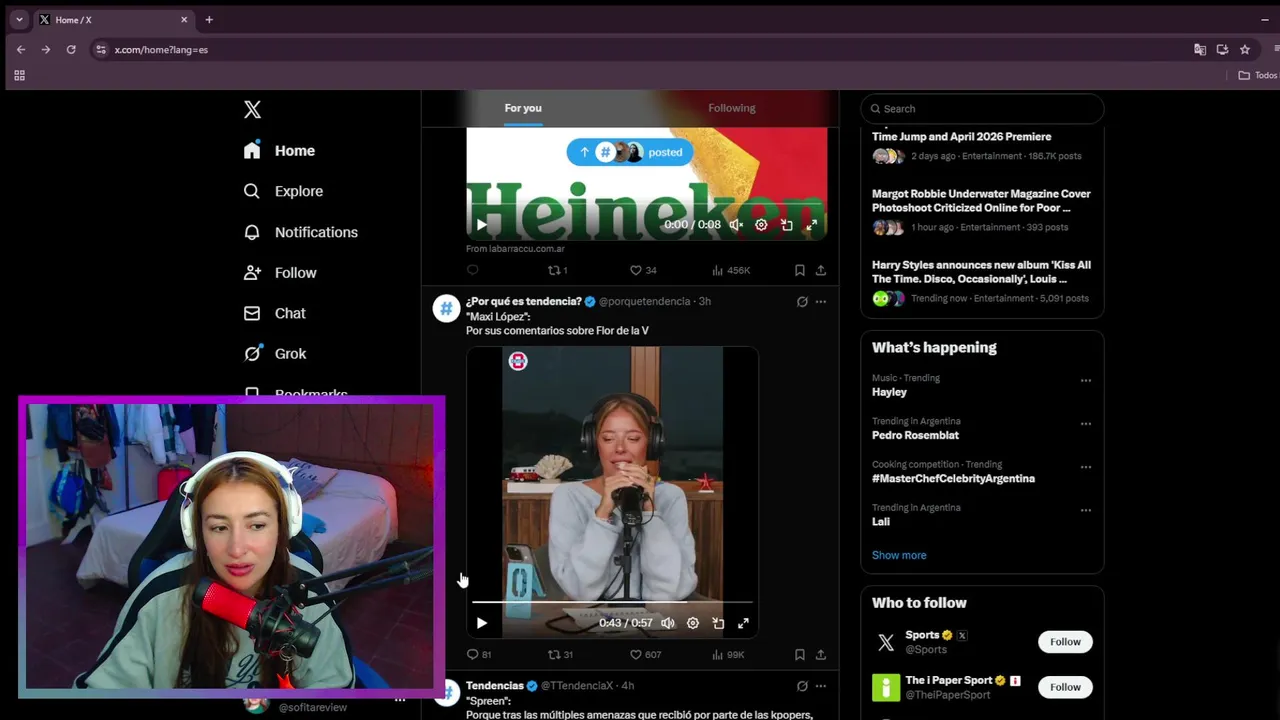Follow The i Paper Sport account
Viewport: 1280px width, 720px height.
(1065, 687)
